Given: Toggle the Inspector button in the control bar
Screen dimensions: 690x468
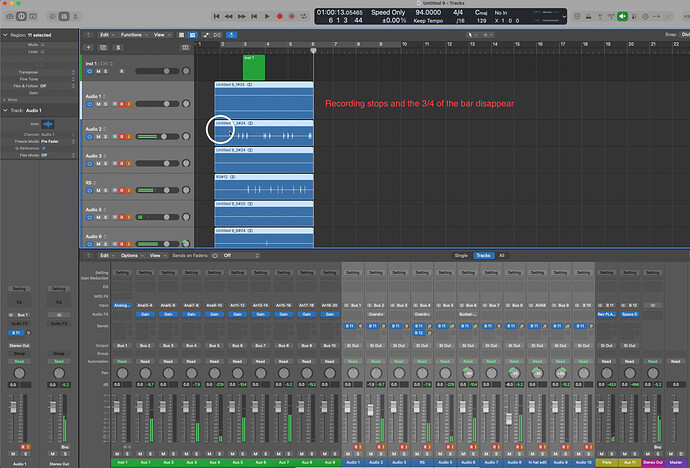Looking at the screenshot, I should tap(21, 16).
